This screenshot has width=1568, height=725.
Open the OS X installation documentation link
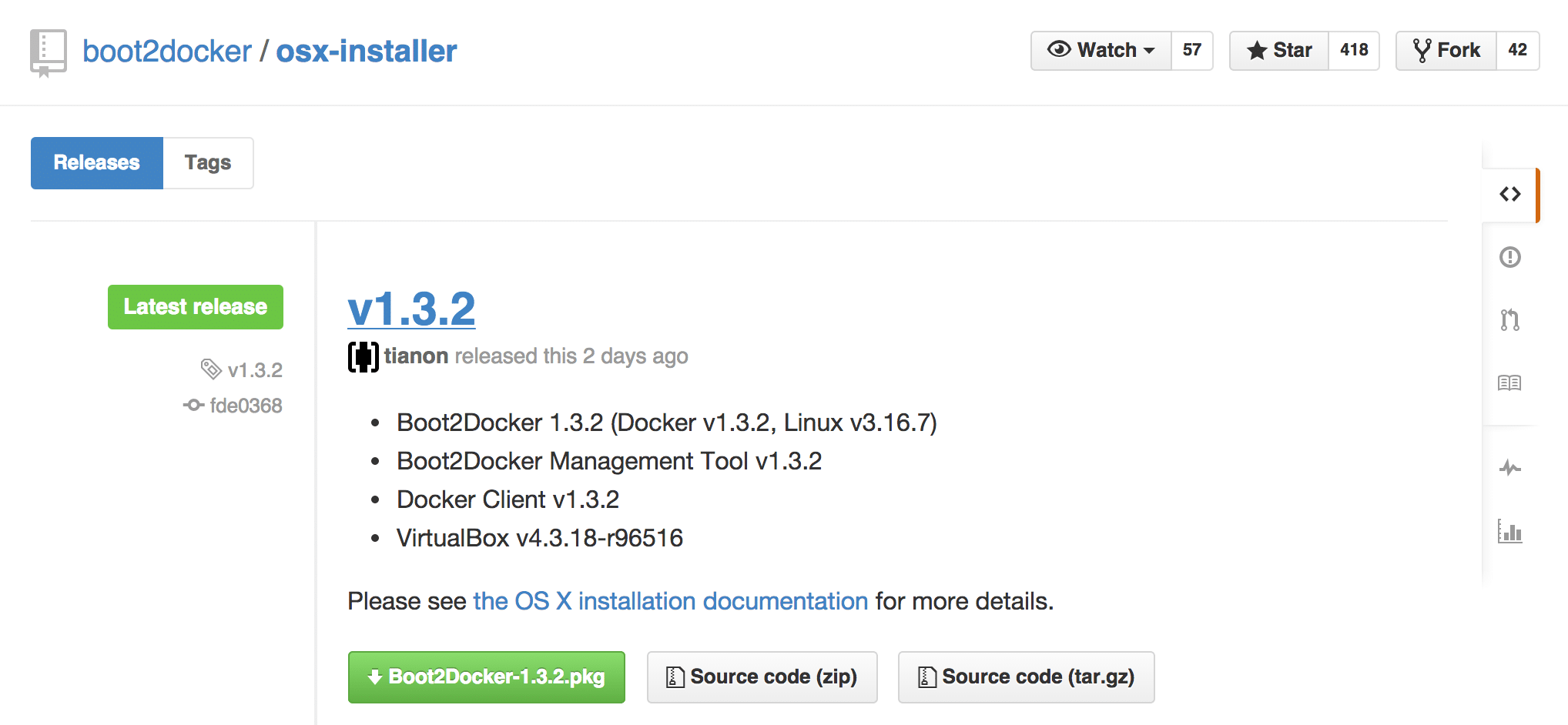click(670, 601)
